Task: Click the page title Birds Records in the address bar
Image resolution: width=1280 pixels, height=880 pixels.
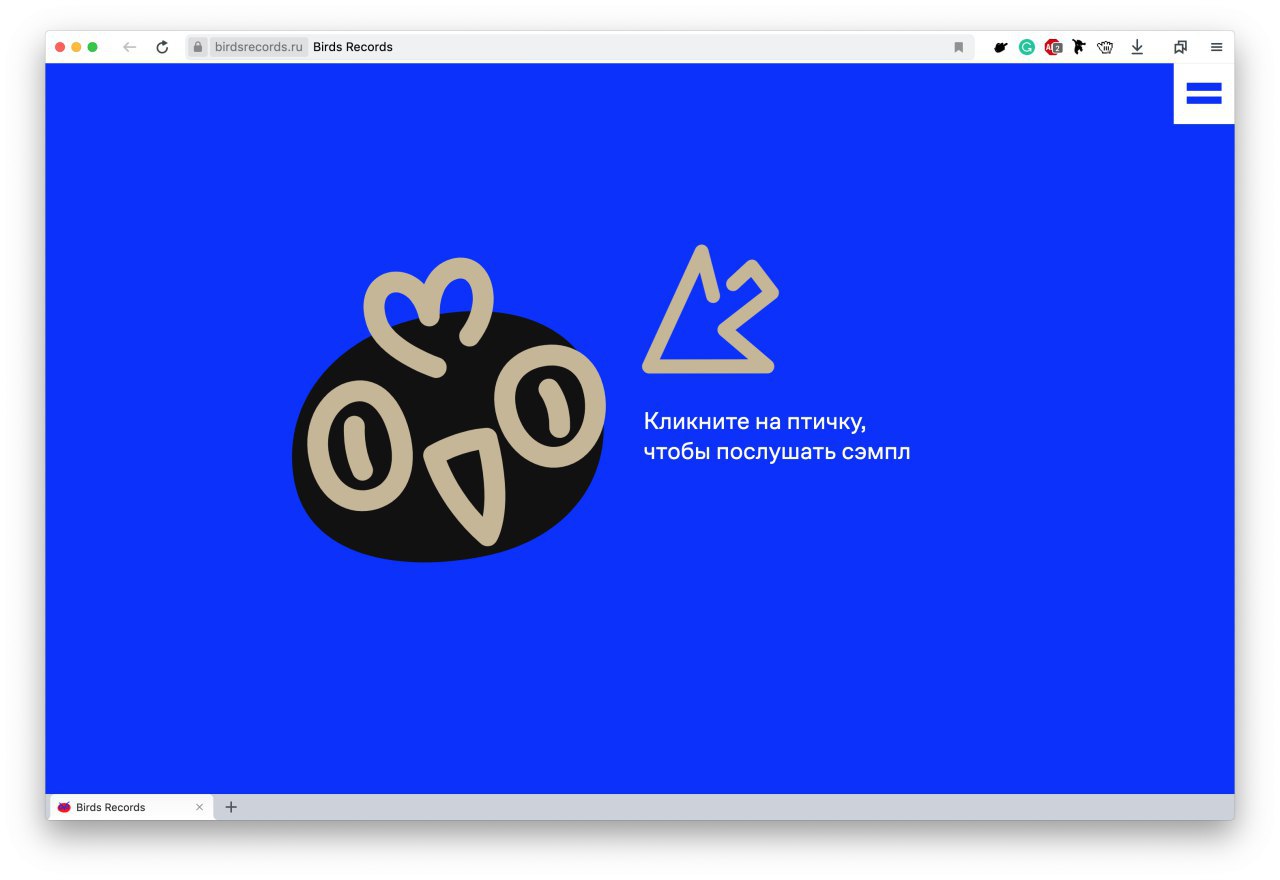Action: [353, 47]
